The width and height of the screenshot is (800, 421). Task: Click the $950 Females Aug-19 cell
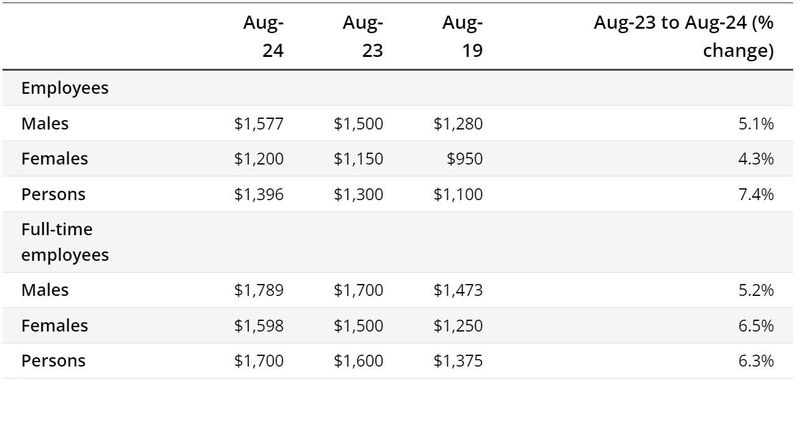pos(465,159)
